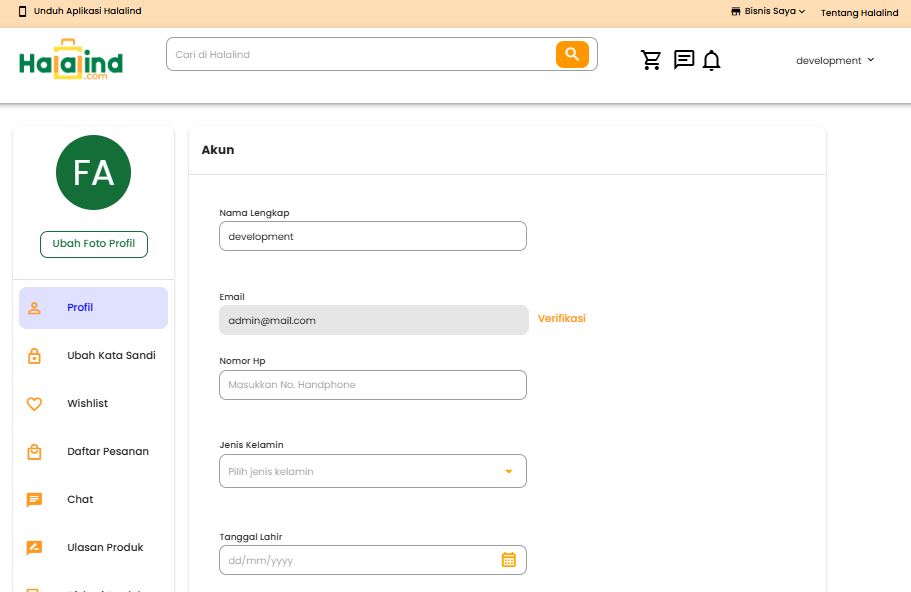
Task: Open Wishlist from the sidebar
Action: [x=87, y=404]
